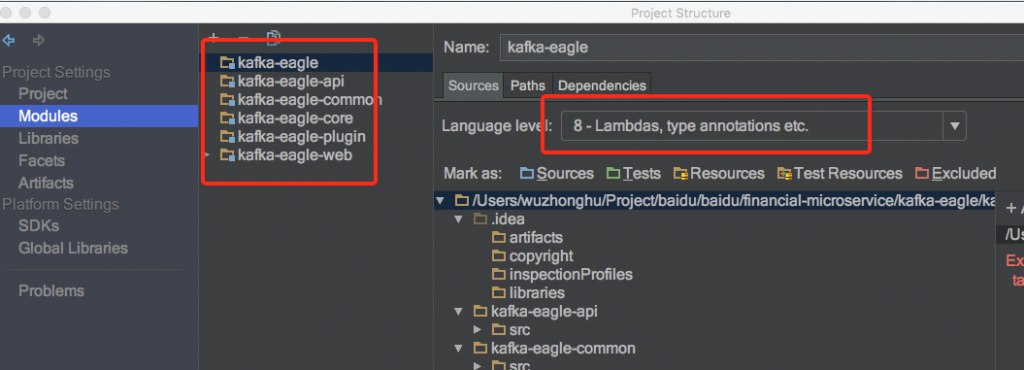Select the kafka-eagle-web module
This screenshot has height=370, width=1024.
(x=295, y=155)
